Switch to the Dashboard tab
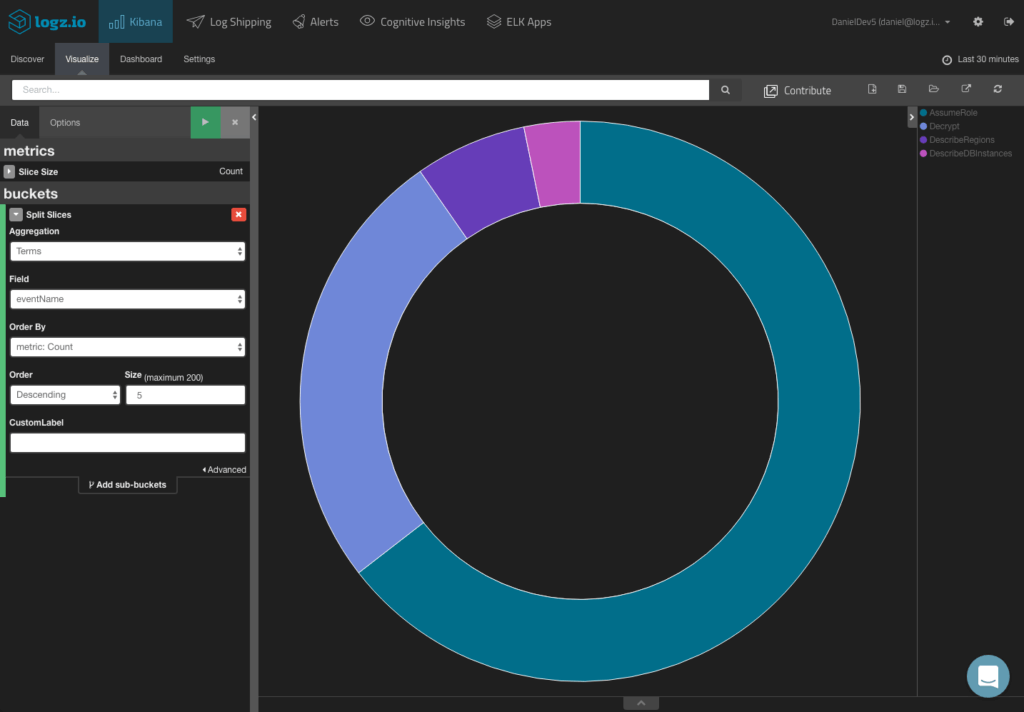Screen dimensions: 1024x712 click(140, 59)
